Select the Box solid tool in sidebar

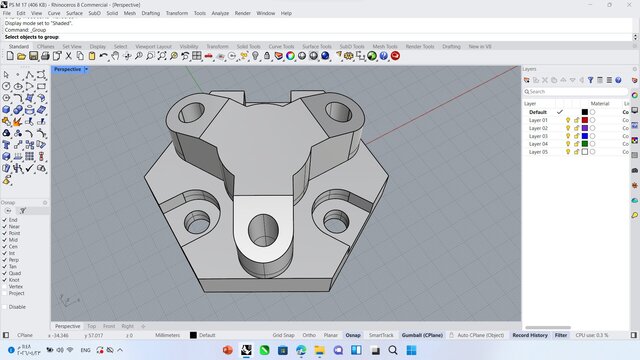point(6,110)
